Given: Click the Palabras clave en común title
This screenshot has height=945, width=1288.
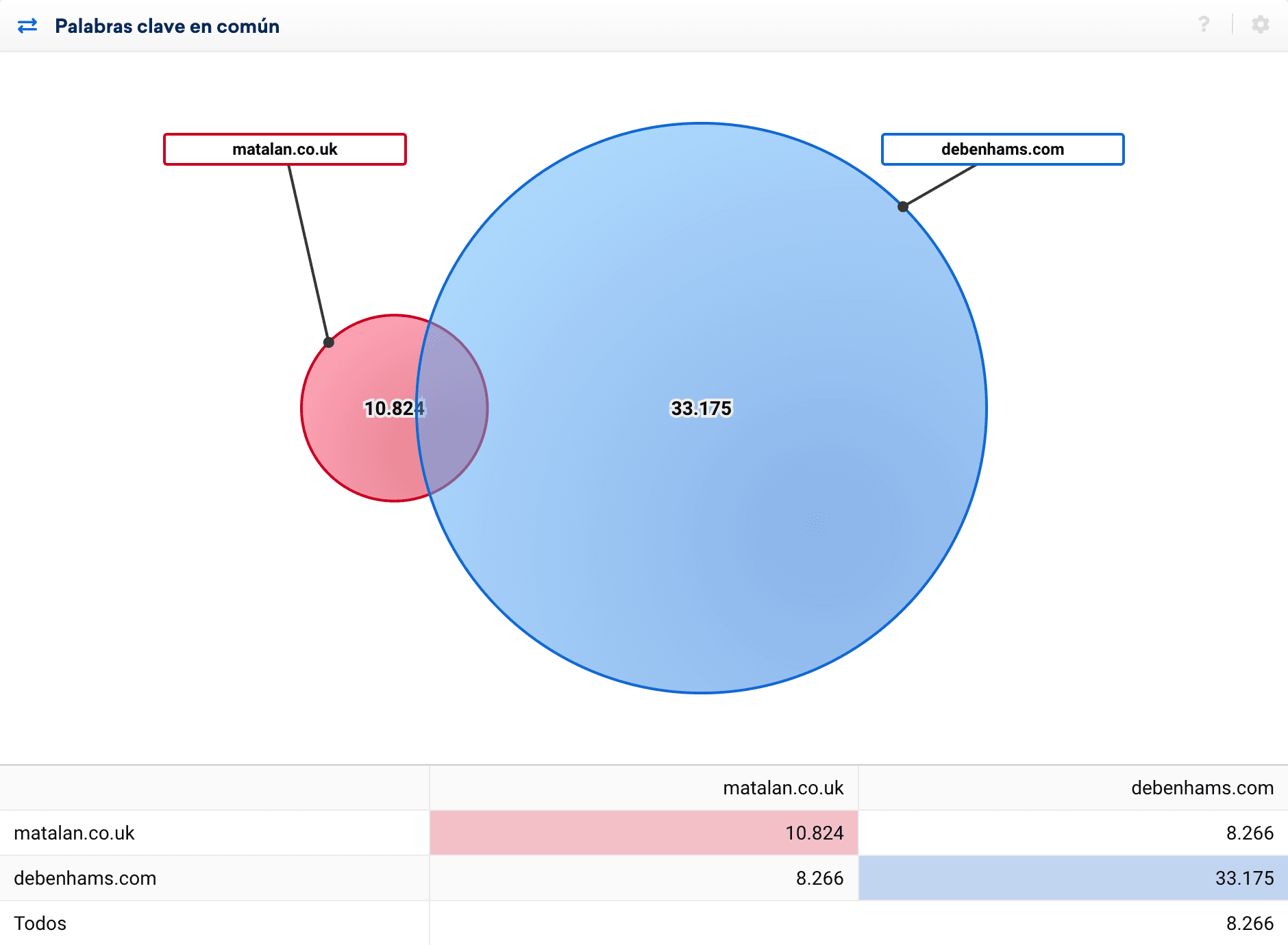Looking at the screenshot, I should [x=167, y=26].
